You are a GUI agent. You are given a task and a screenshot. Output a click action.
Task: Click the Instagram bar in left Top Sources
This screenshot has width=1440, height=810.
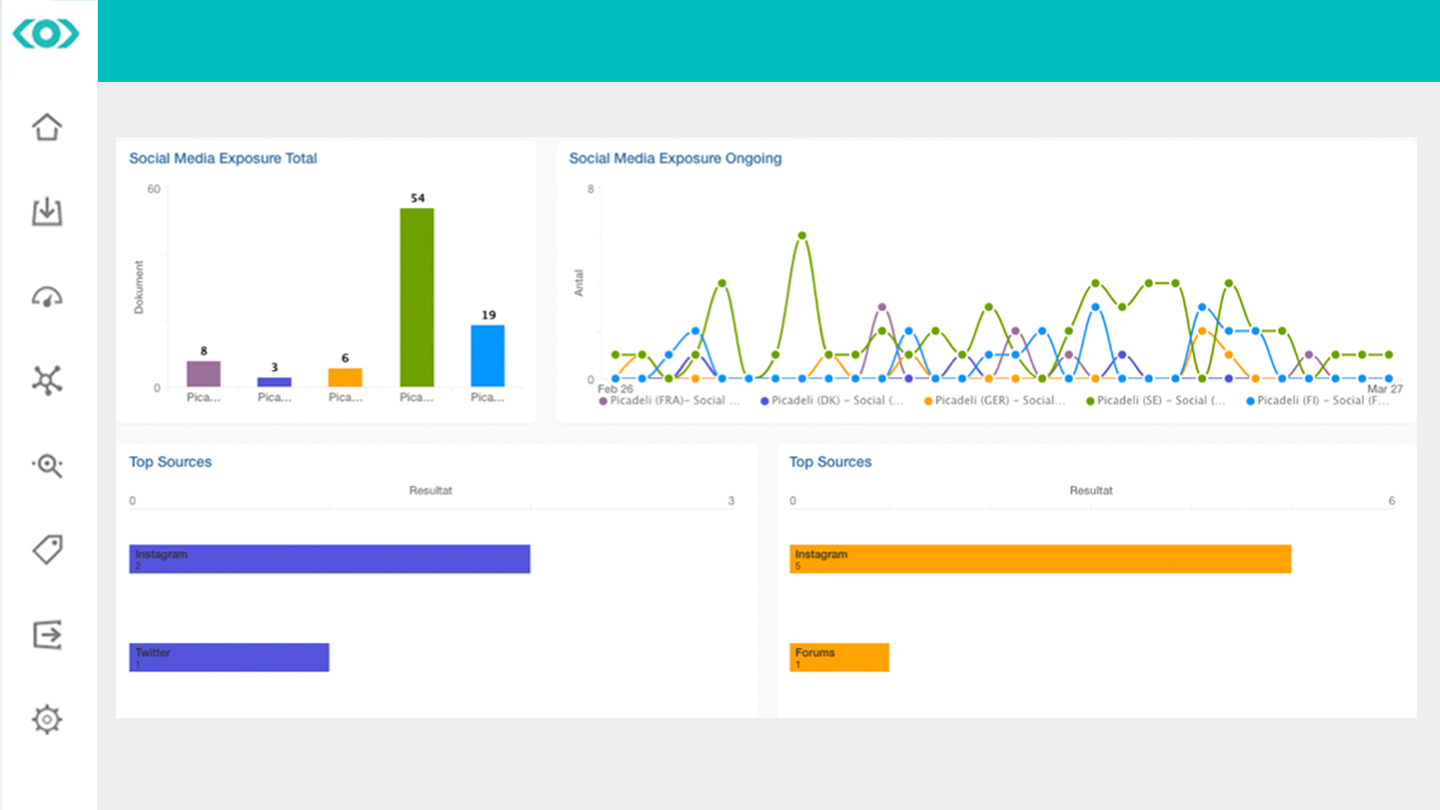[x=328, y=558]
